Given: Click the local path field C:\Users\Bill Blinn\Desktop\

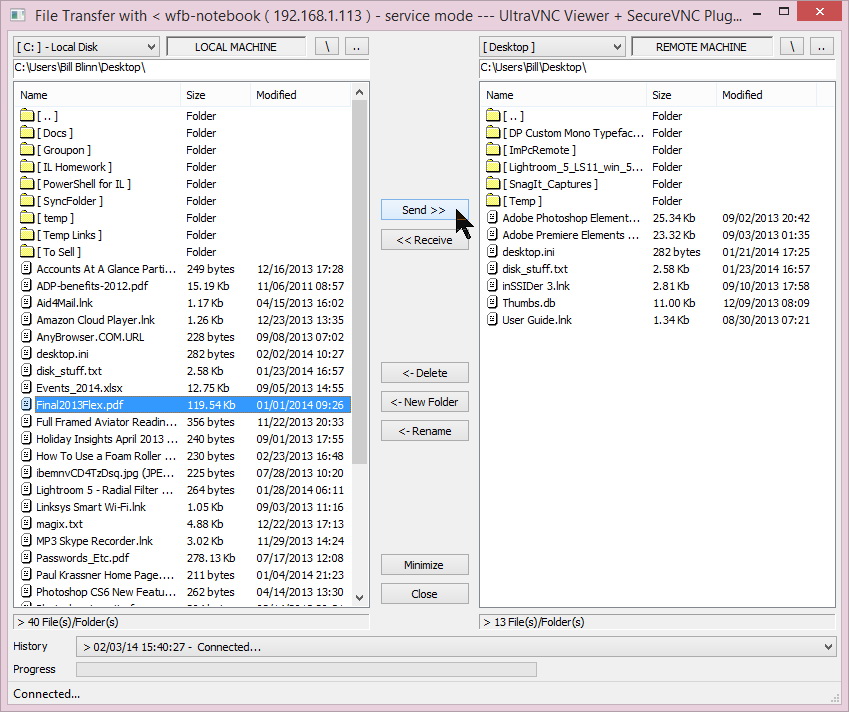Looking at the screenshot, I should [191, 68].
